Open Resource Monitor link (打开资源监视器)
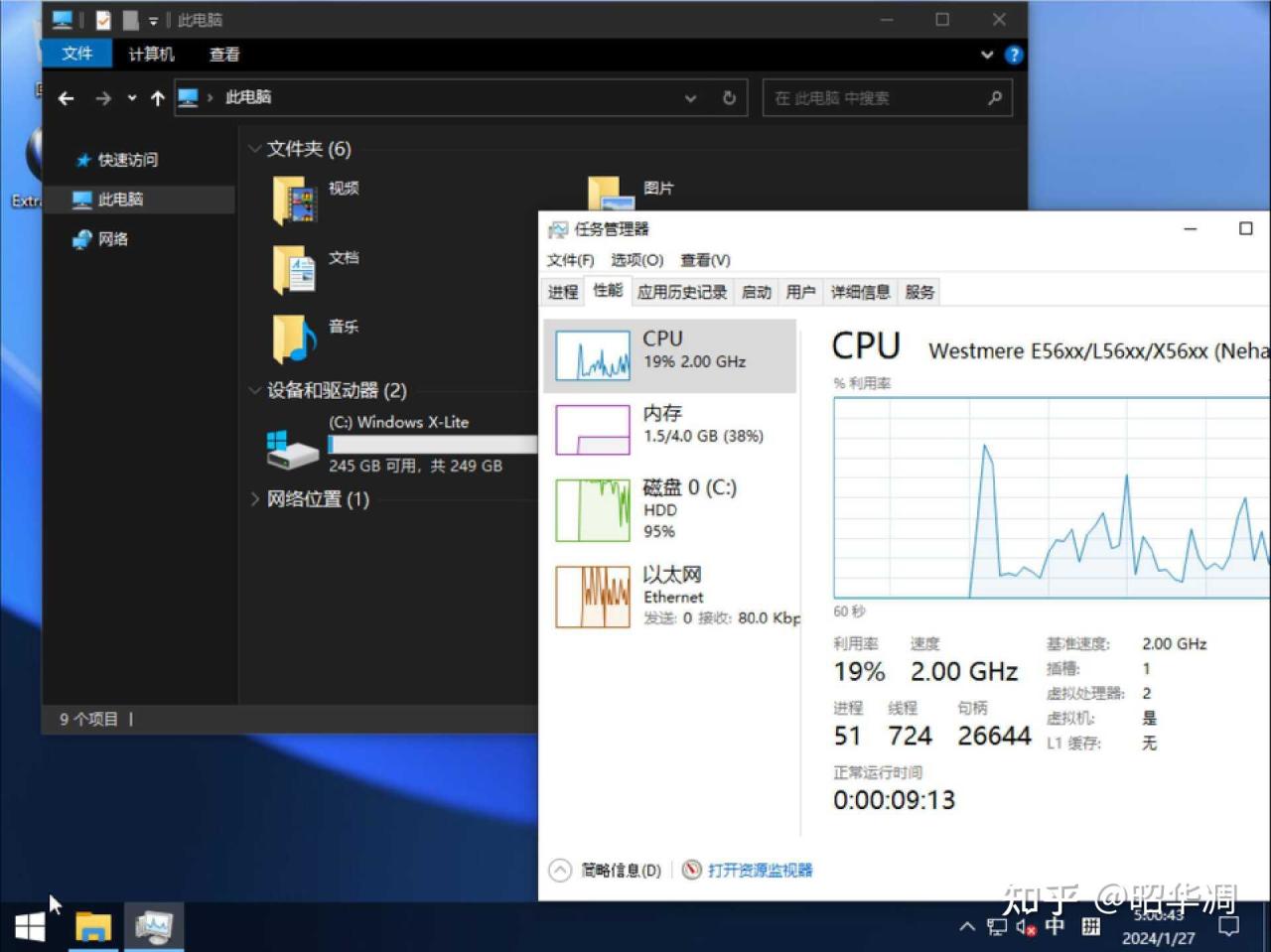The width and height of the screenshot is (1271, 952). pos(760,871)
